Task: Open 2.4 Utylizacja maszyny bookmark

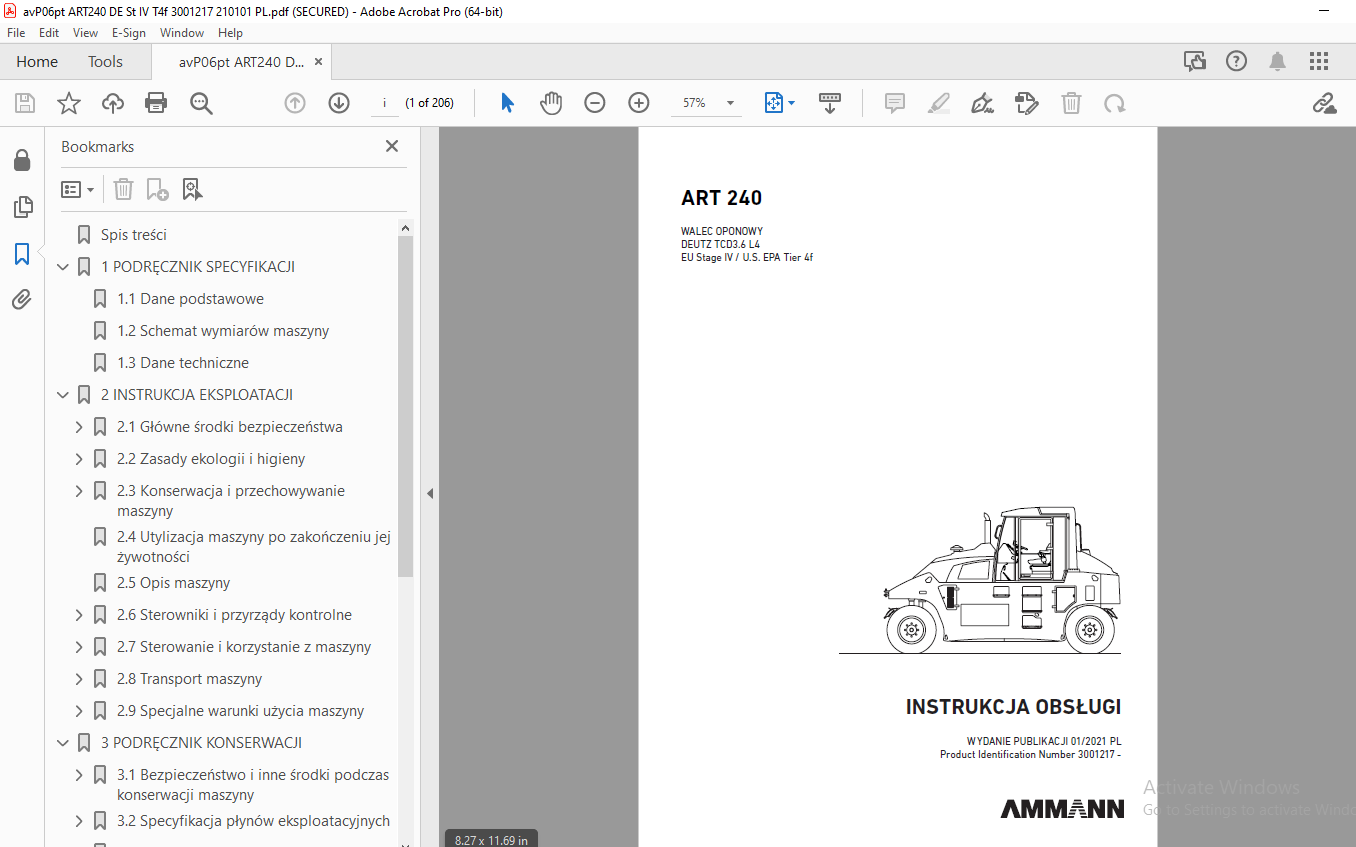Action: pyautogui.click(x=254, y=547)
